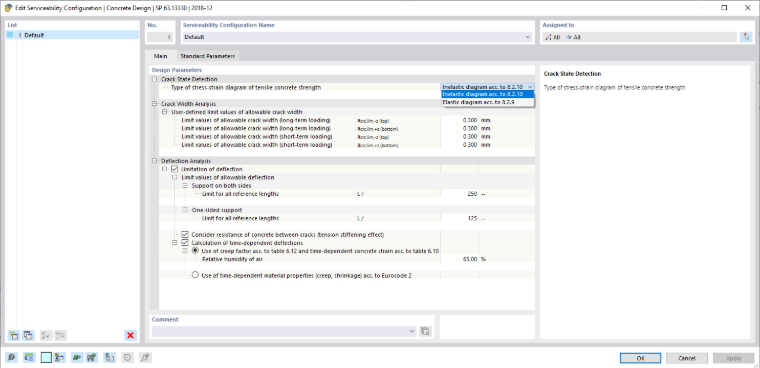
Task: Select the Eurocode 2 time-dependent properties radio option
Action: pos(195,275)
